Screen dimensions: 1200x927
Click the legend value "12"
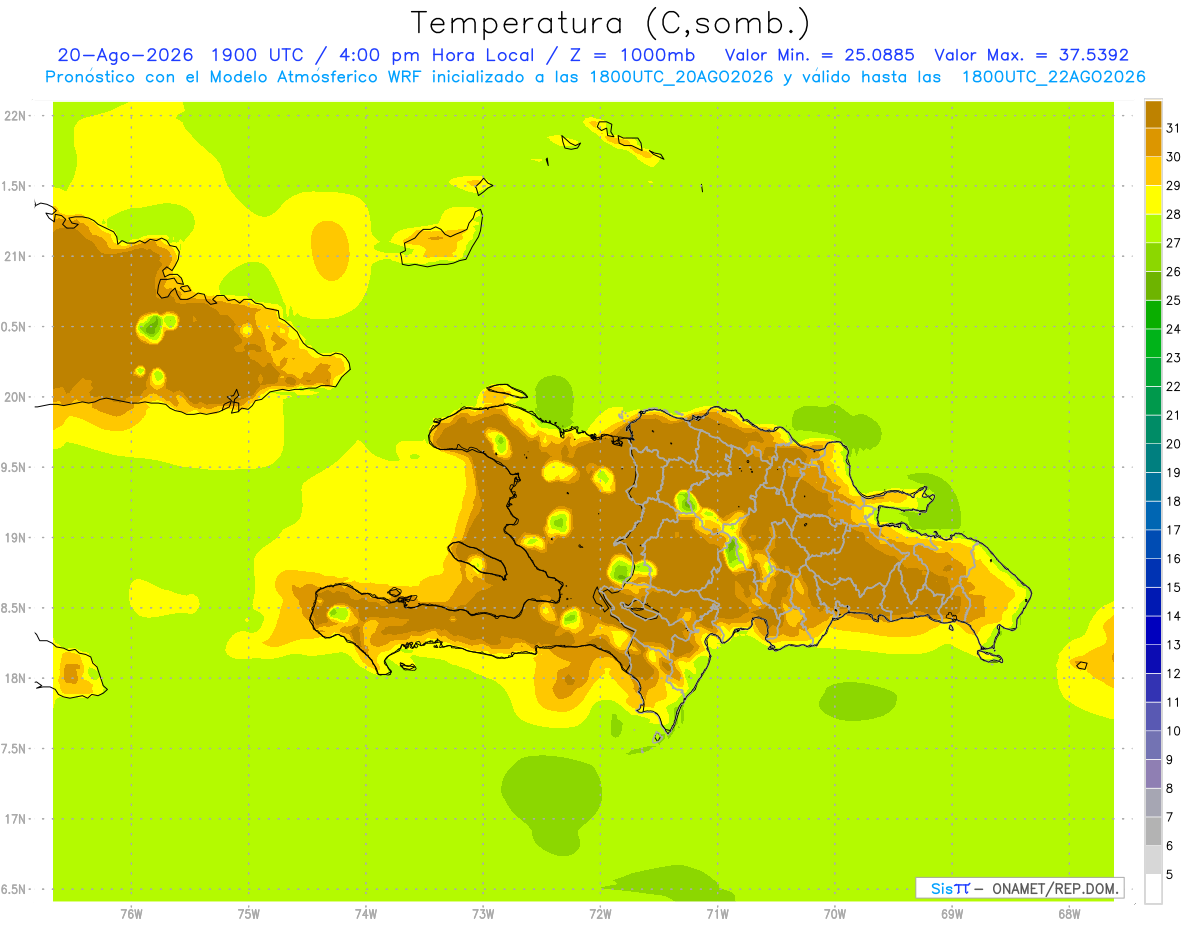click(1174, 673)
